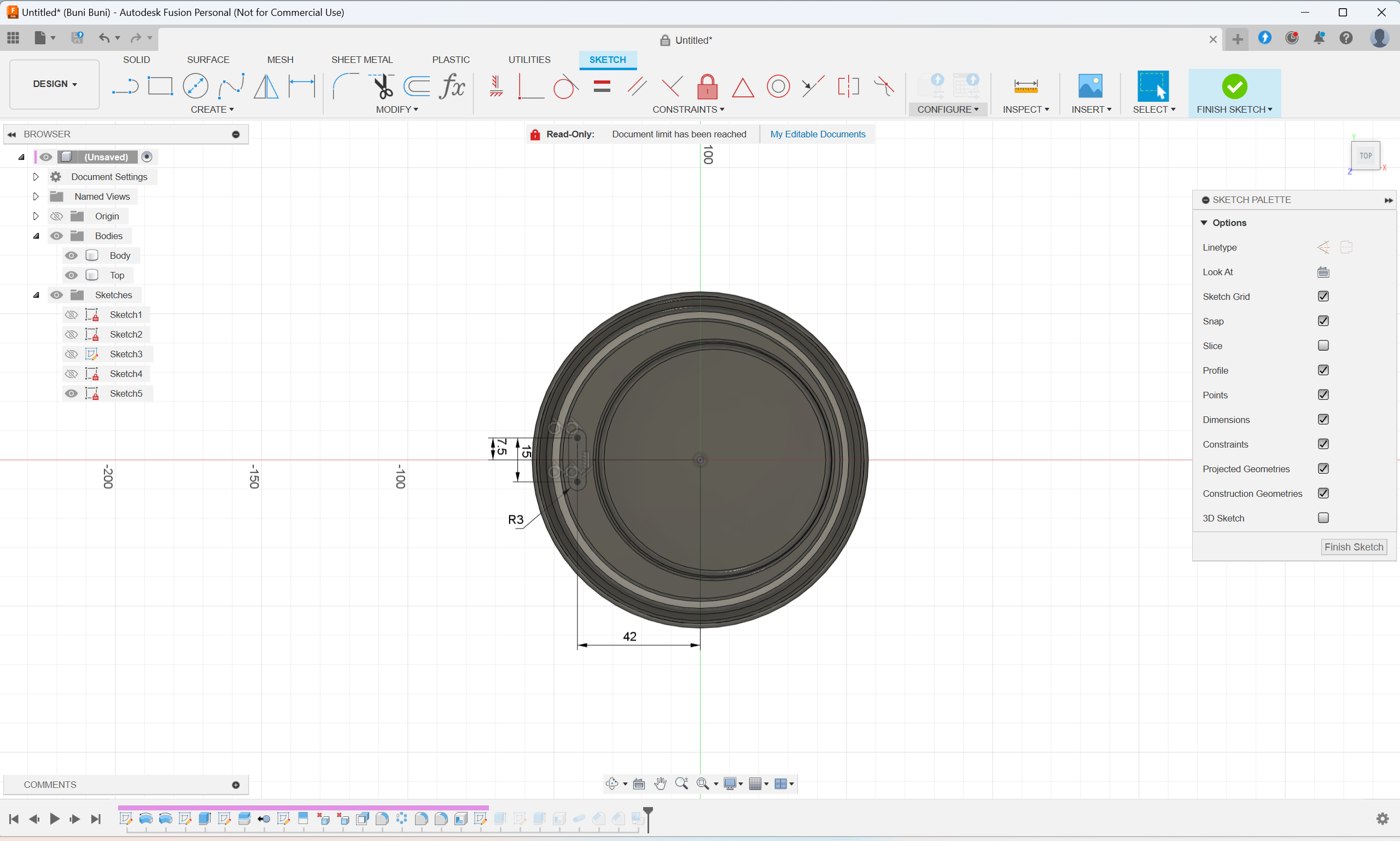Screen dimensions: 1400x841
Task: Activate the Trim scissors tool
Action: (382, 86)
